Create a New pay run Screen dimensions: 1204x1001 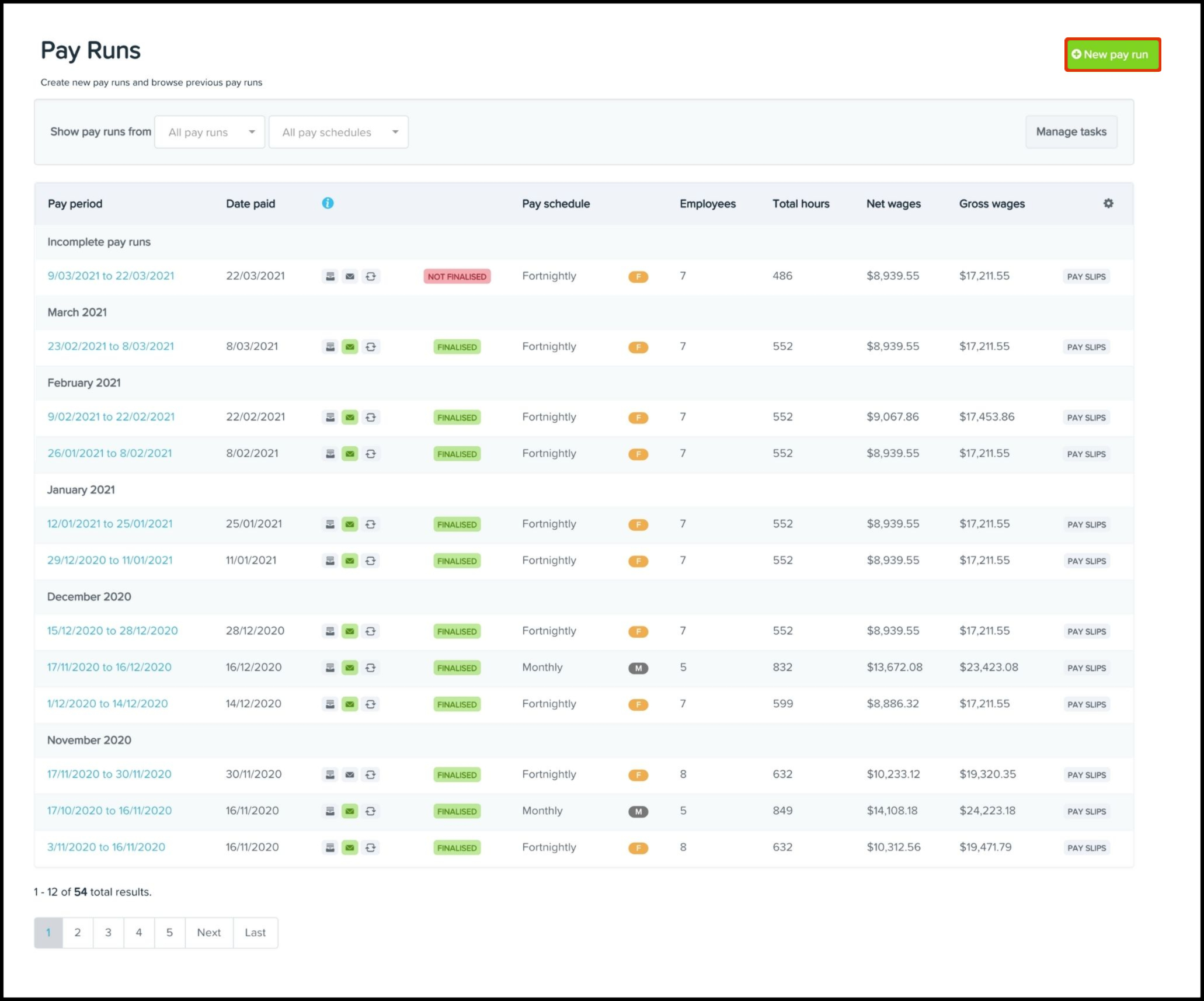click(1112, 55)
